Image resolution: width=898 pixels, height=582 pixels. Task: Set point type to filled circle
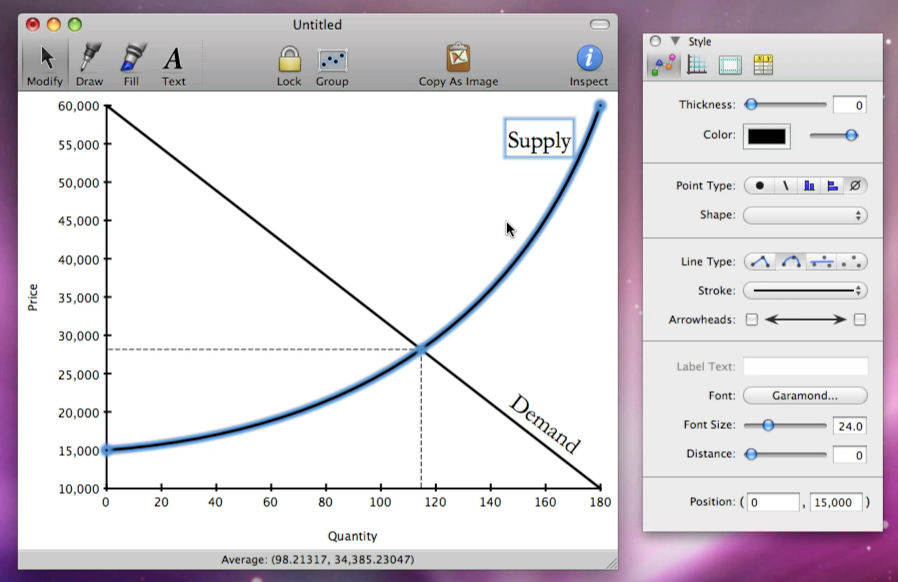click(x=759, y=186)
